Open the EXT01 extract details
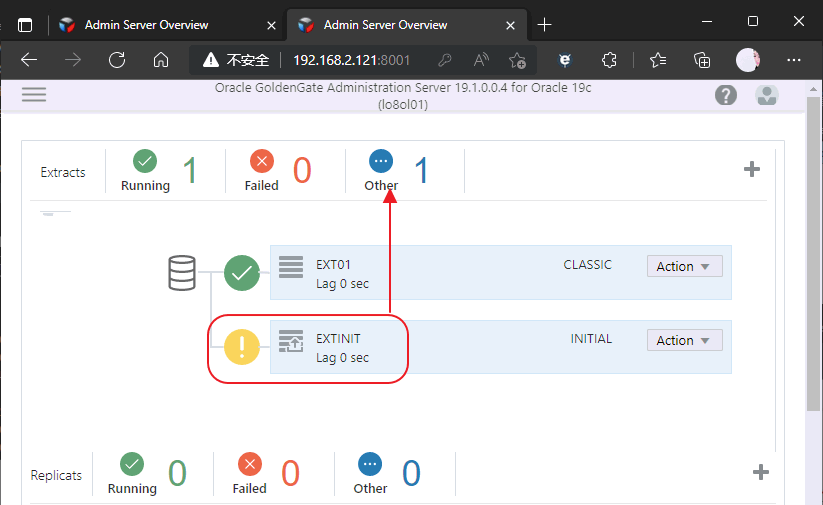 [x=333, y=265]
